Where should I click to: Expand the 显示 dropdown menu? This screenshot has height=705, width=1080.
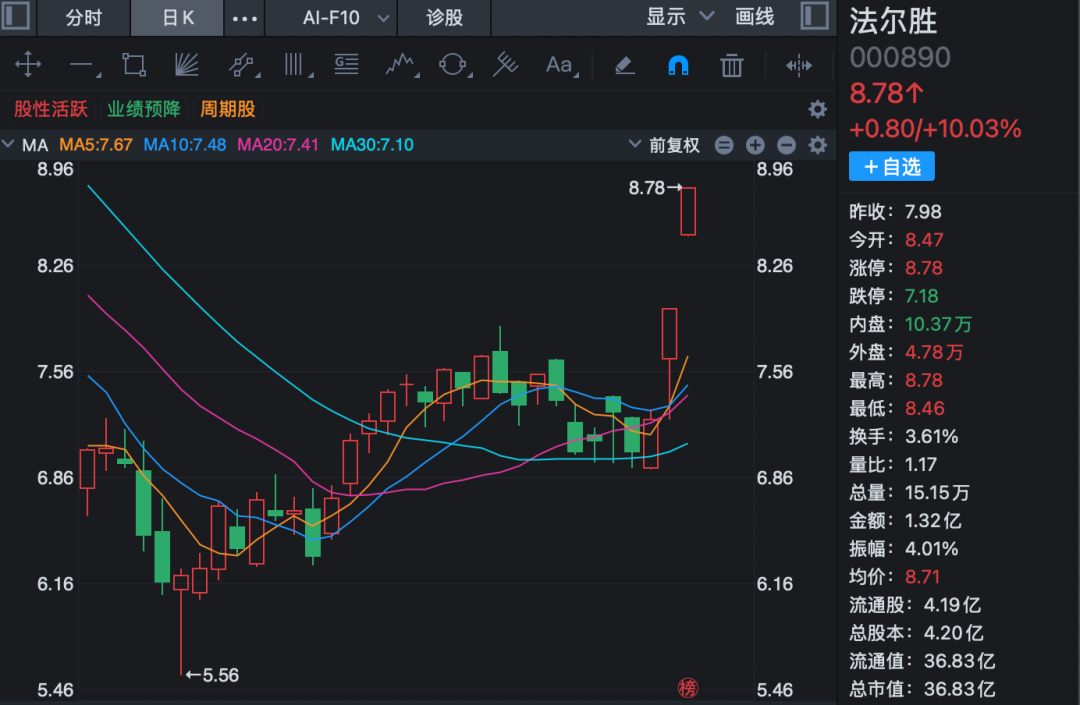pyautogui.click(x=679, y=17)
